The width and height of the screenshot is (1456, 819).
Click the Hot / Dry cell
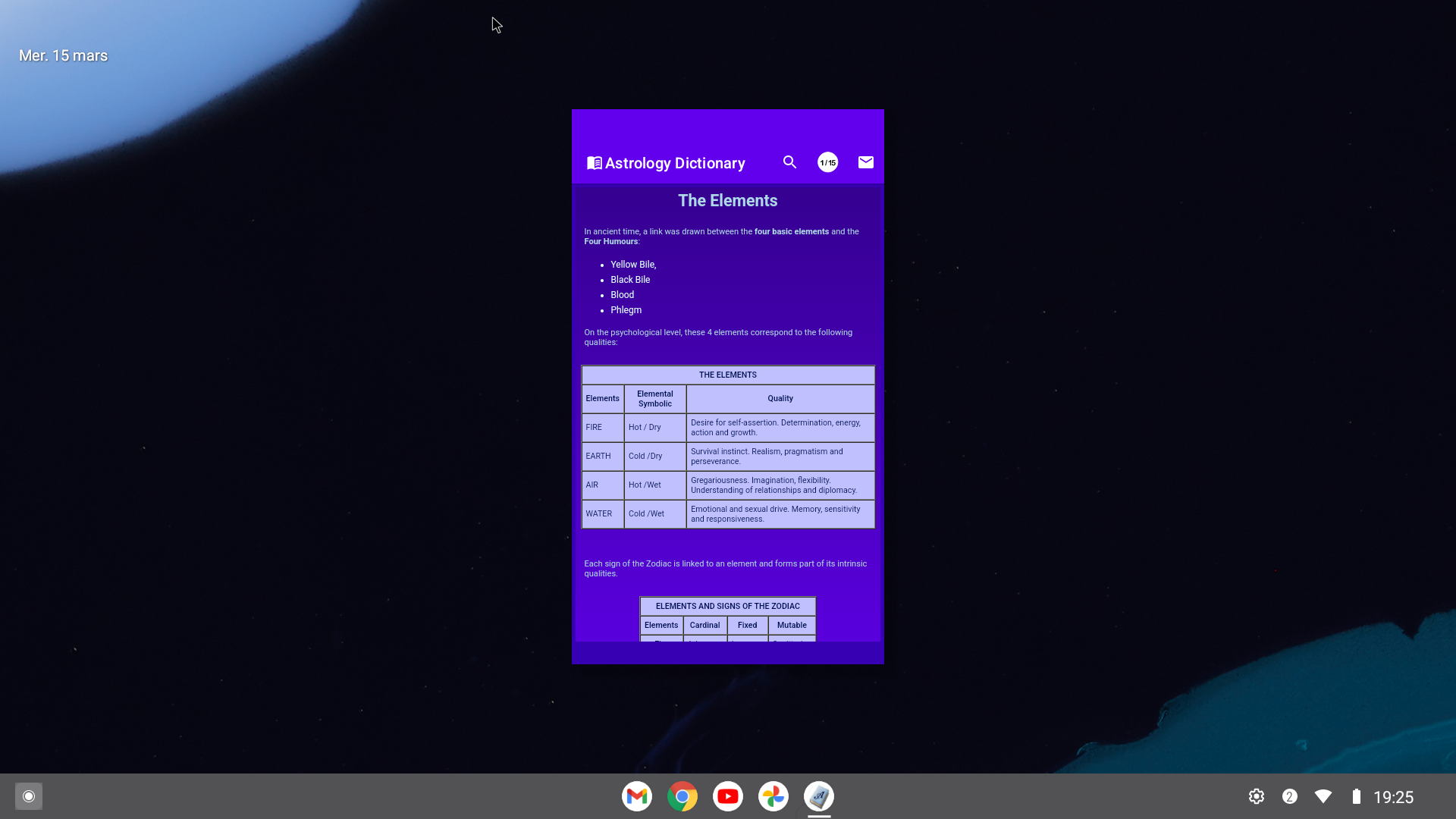pos(655,428)
